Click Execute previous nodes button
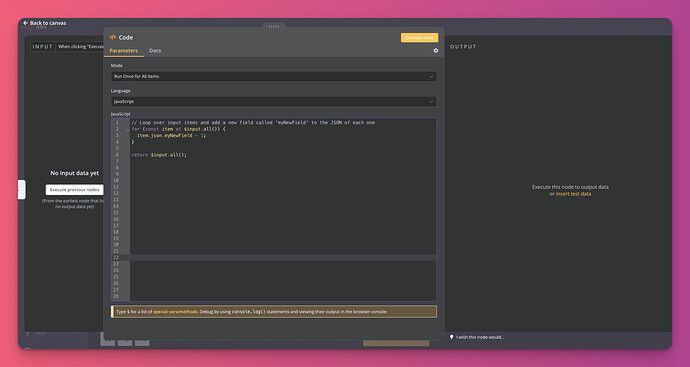This screenshot has height=367, width=690. click(x=74, y=190)
